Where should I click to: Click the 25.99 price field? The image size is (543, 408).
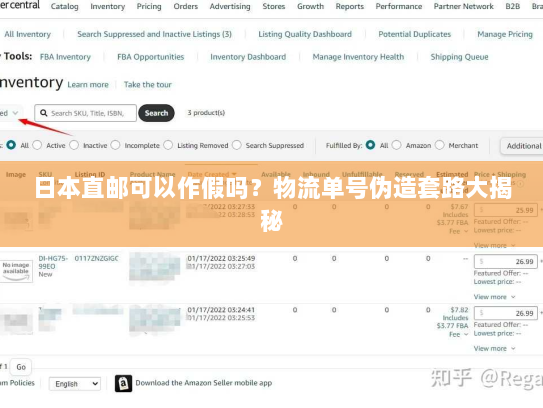click(x=506, y=210)
